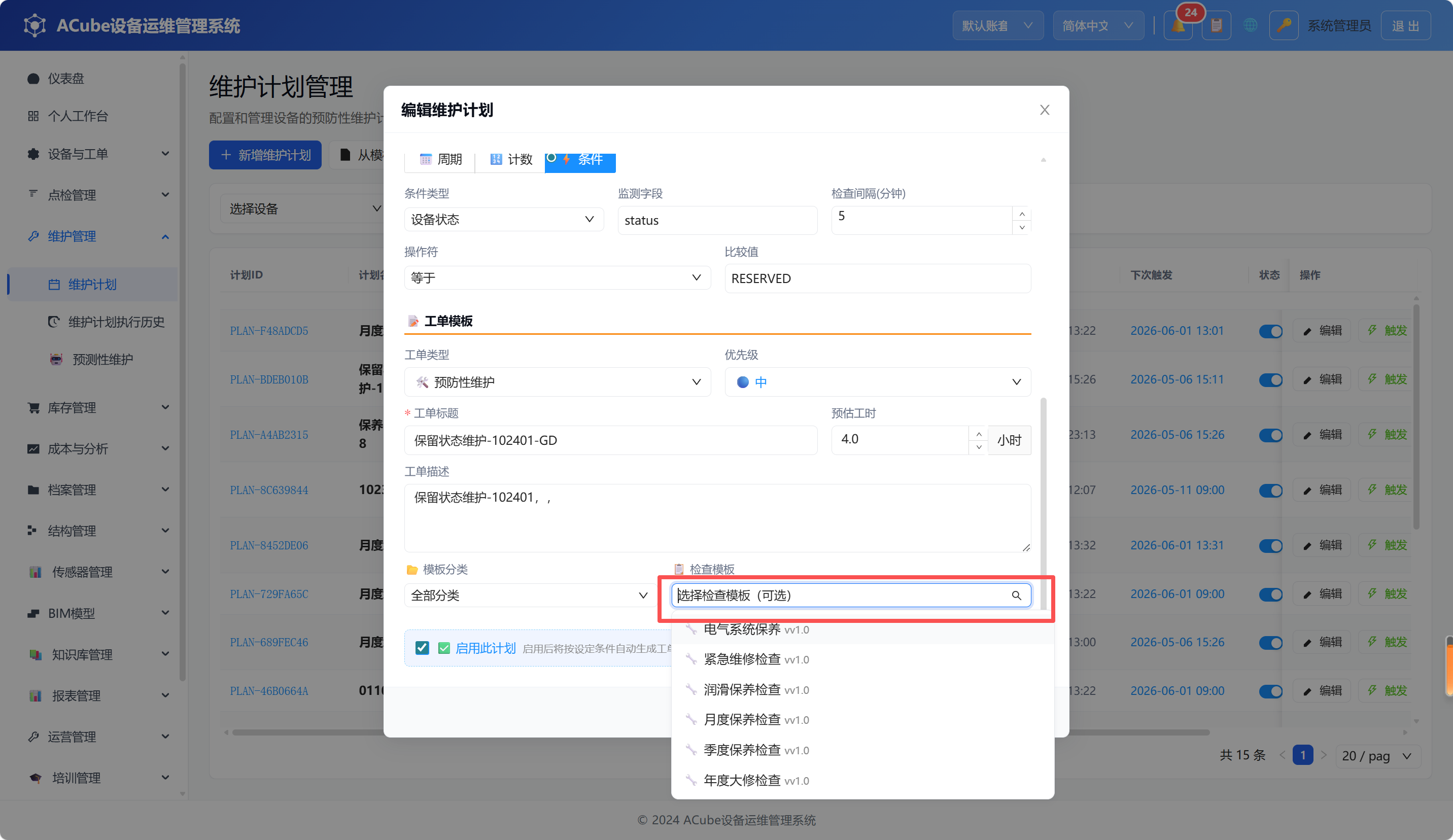This screenshot has width=1453, height=840.
Task: Open plan link PLAN-8C639844
Action: 269,491
